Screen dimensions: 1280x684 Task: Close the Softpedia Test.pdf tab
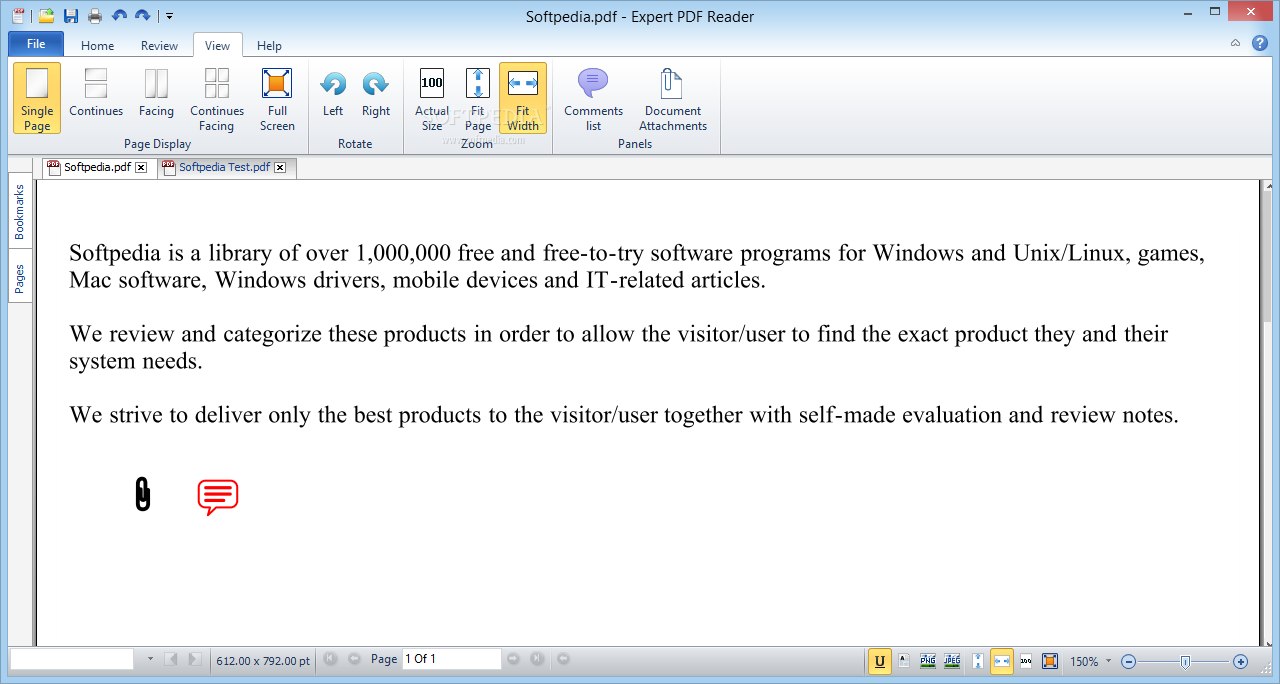coord(280,168)
